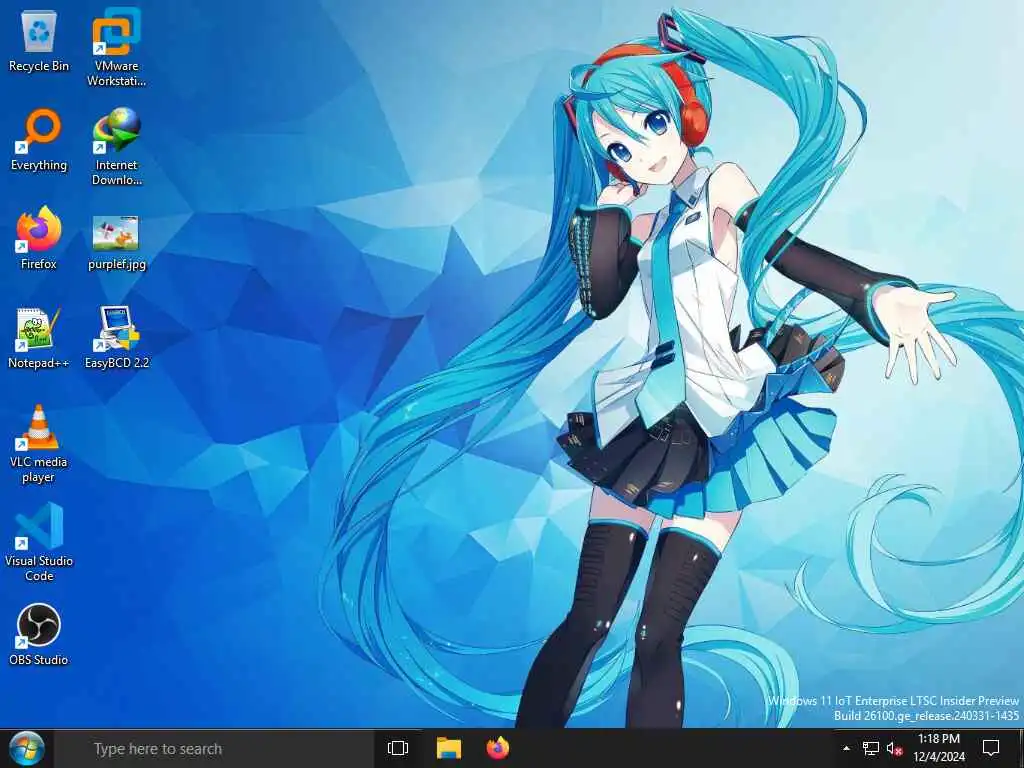Click the Type here to search box

(214, 748)
